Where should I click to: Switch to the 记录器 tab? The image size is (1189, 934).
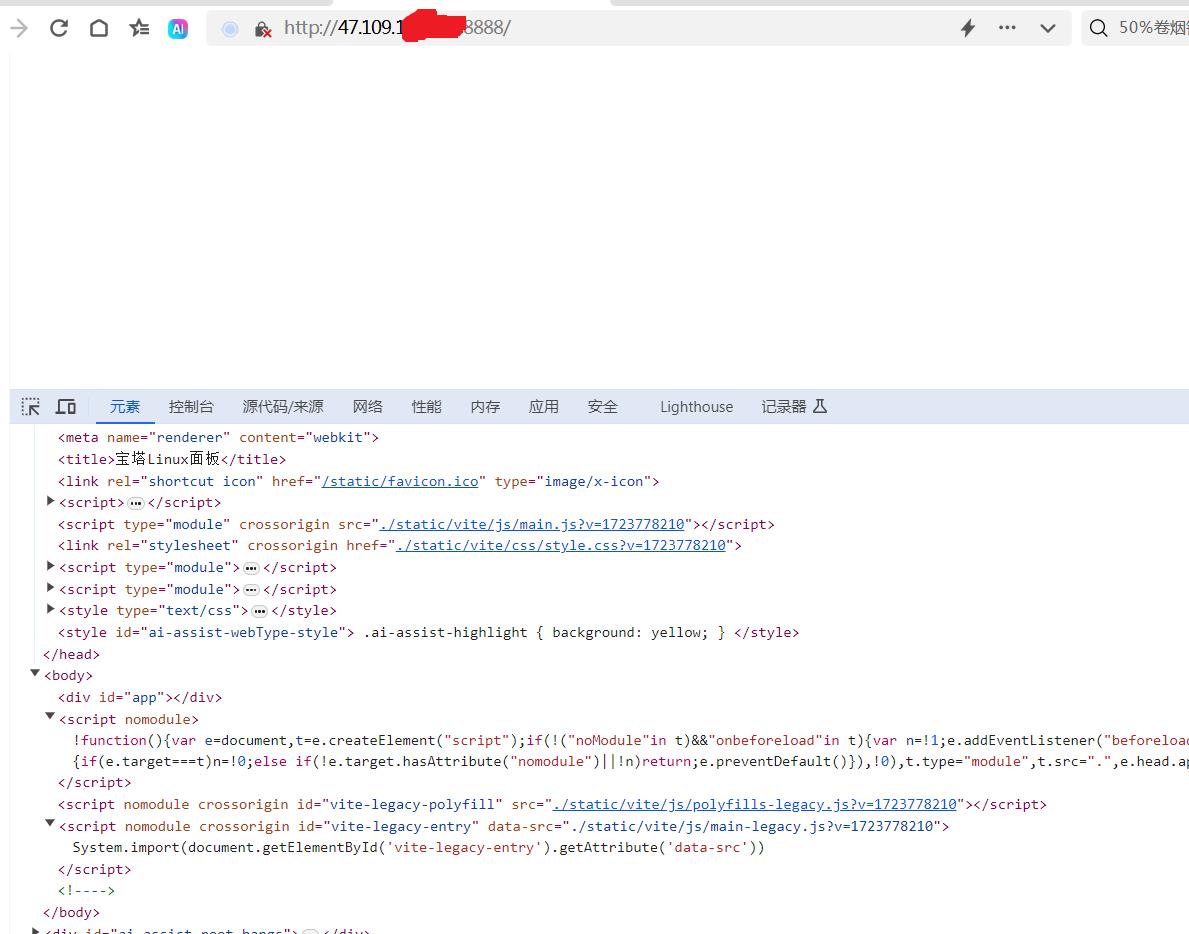[794, 407]
